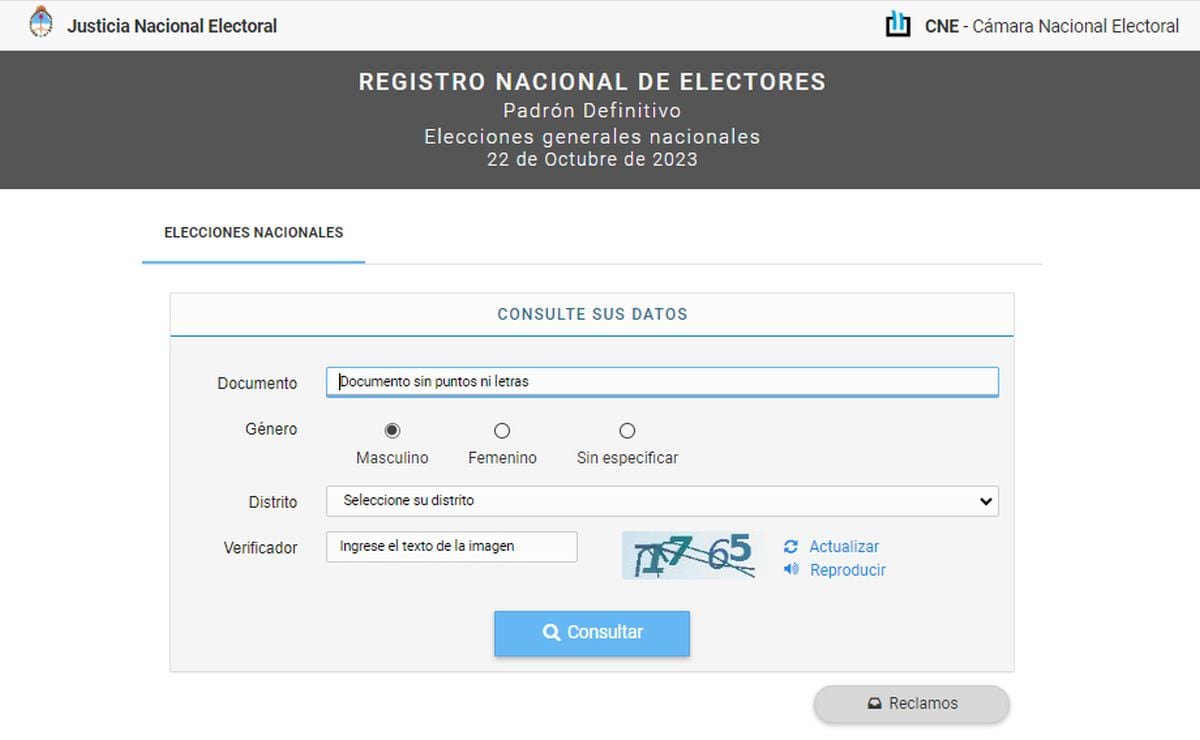1200x740 pixels.
Task: Select the Masculino radio button
Action: point(391,430)
